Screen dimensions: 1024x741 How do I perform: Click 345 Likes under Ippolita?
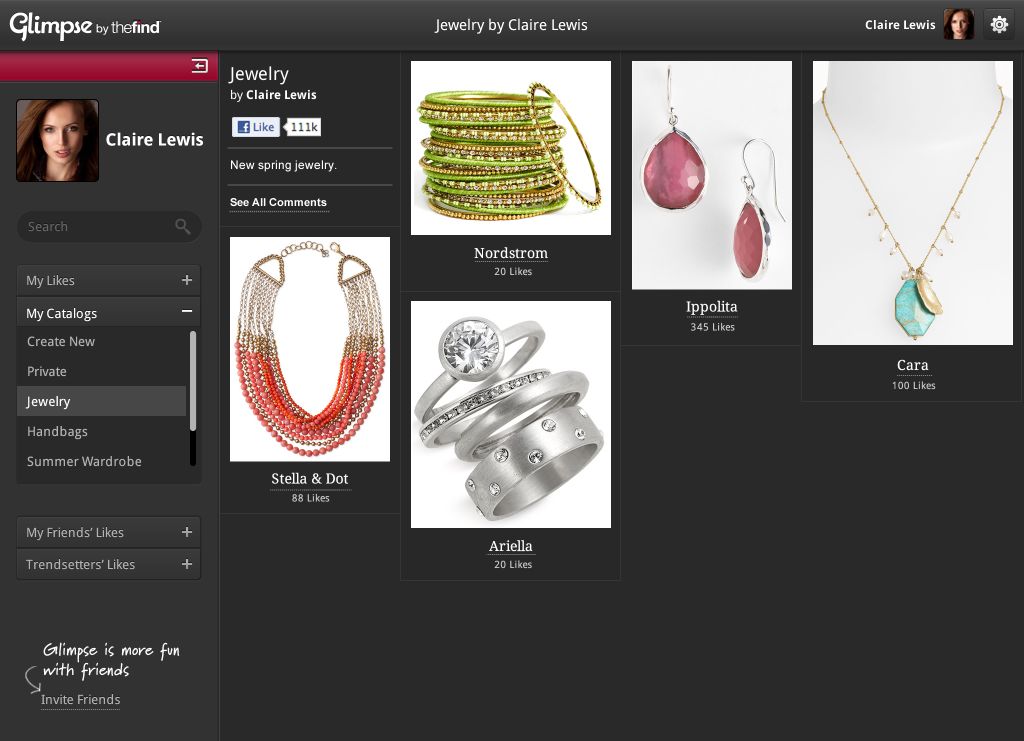click(x=712, y=327)
